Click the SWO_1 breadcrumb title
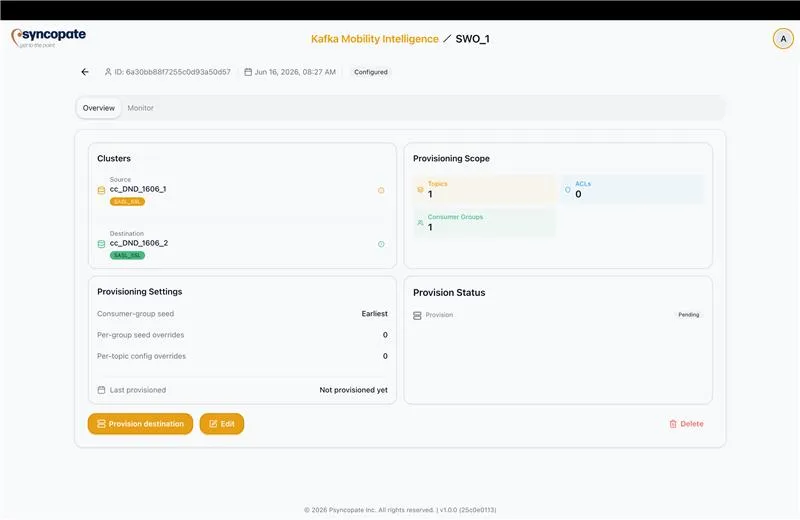Image resolution: width=800 pixels, height=520 pixels. [x=472, y=39]
